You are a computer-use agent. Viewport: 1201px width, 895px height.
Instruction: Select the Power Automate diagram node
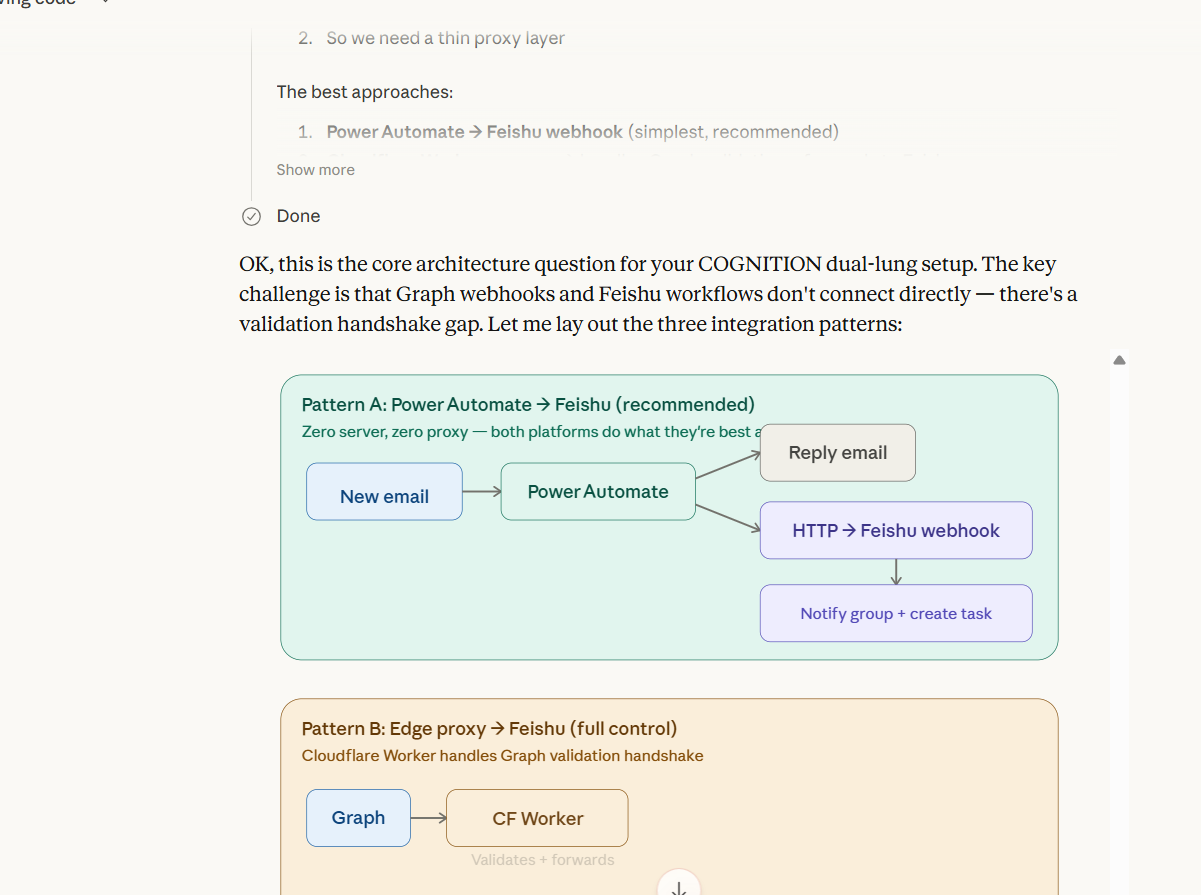(x=597, y=491)
